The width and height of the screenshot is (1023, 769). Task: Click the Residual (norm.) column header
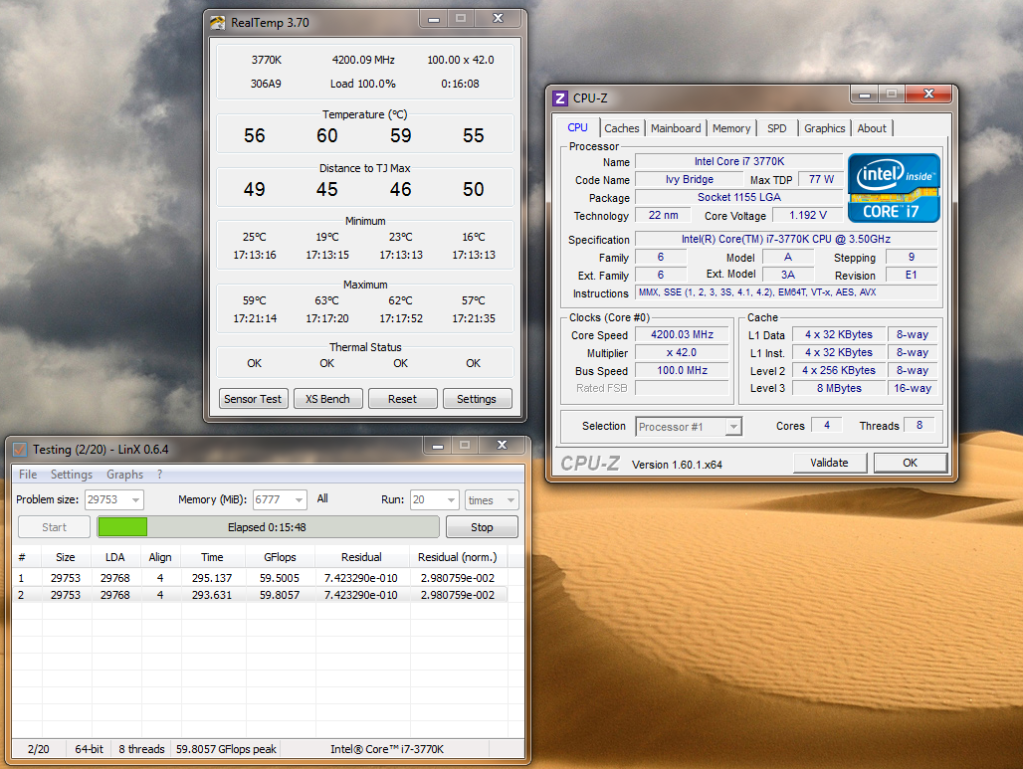pos(457,557)
